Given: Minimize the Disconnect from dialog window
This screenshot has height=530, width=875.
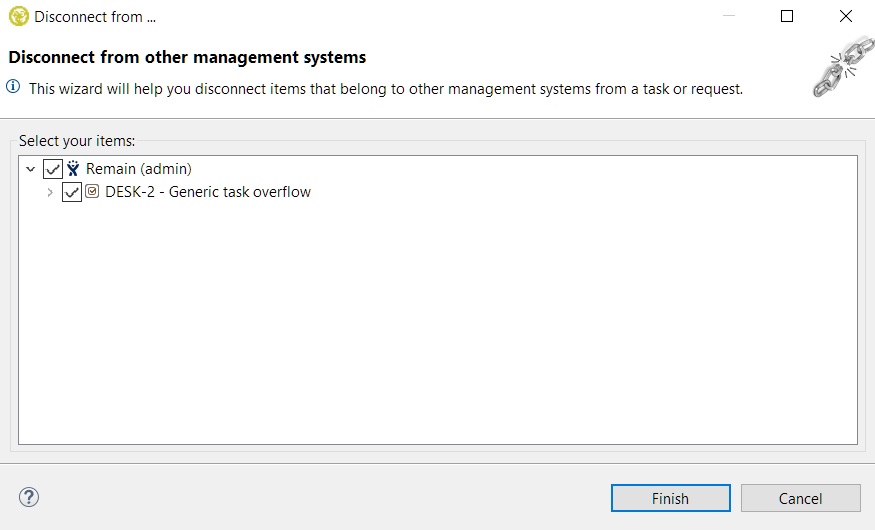Looking at the screenshot, I should pyautogui.click(x=729, y=16).
